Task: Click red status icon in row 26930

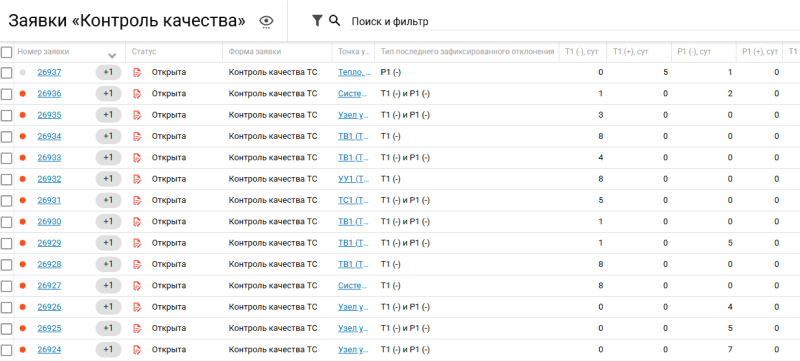Action: pos(137,222)
